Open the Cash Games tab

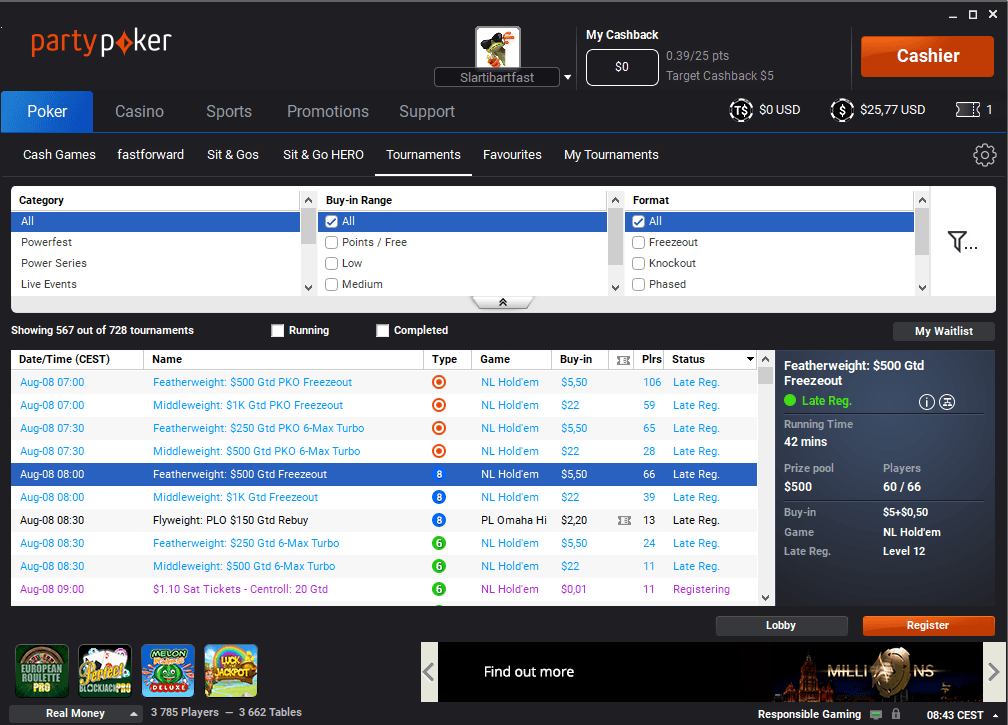tap(59, 155)
